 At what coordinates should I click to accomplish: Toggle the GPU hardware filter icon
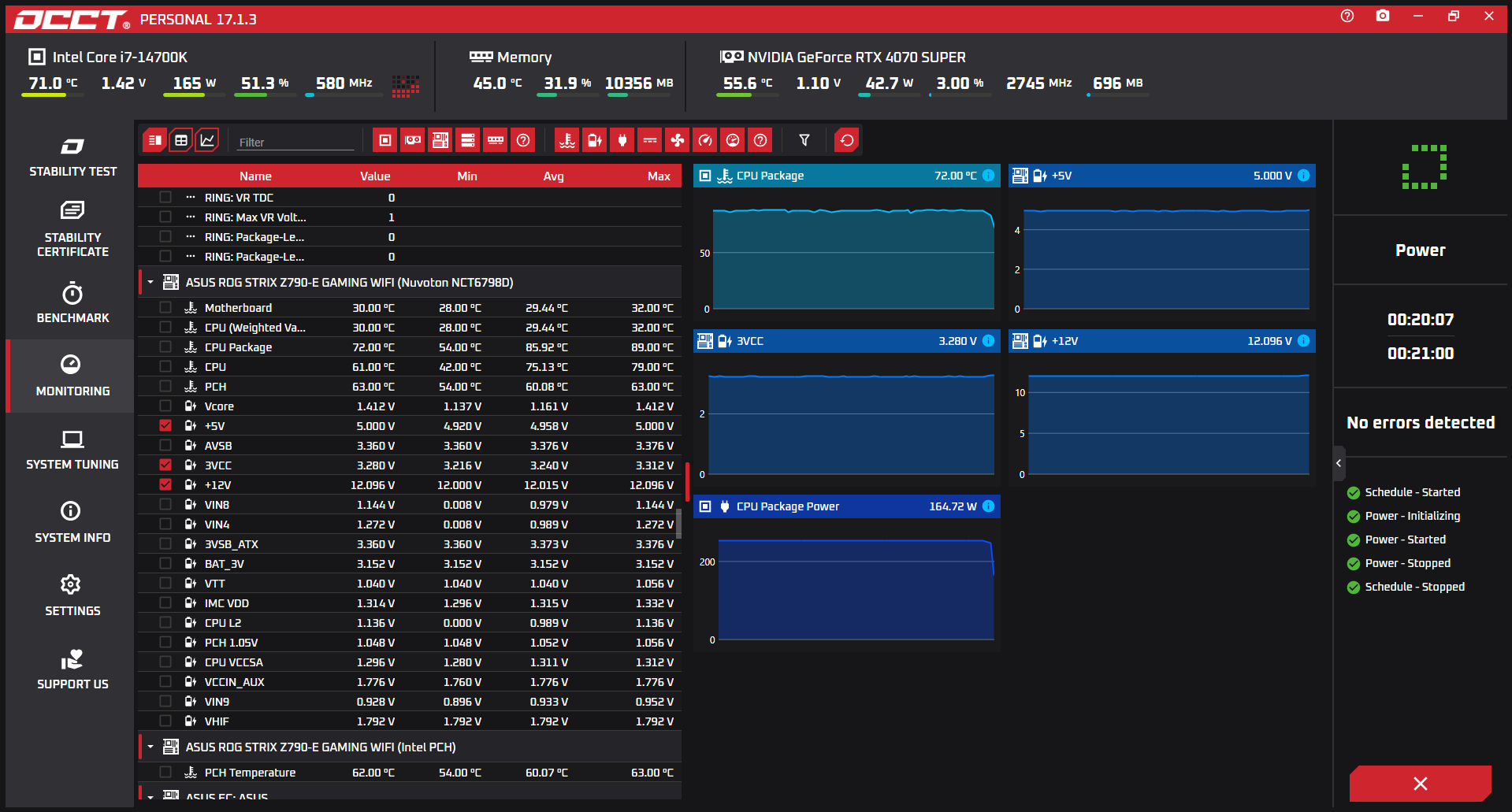click(413, 140)
